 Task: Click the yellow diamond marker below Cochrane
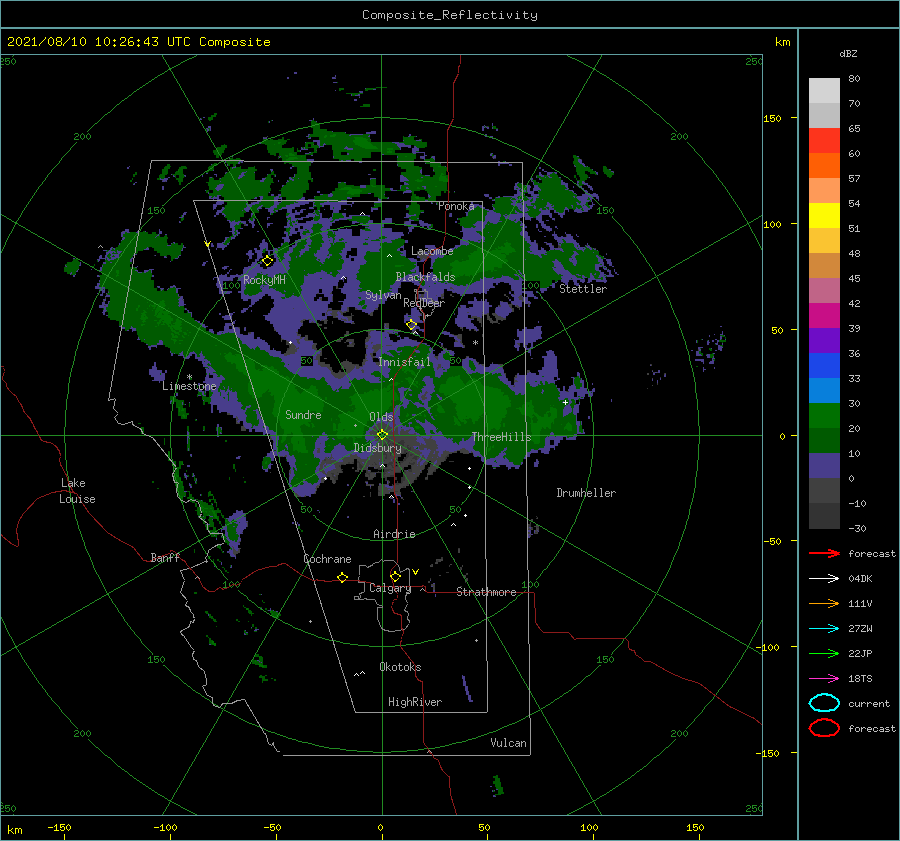[x=343, y=577]
